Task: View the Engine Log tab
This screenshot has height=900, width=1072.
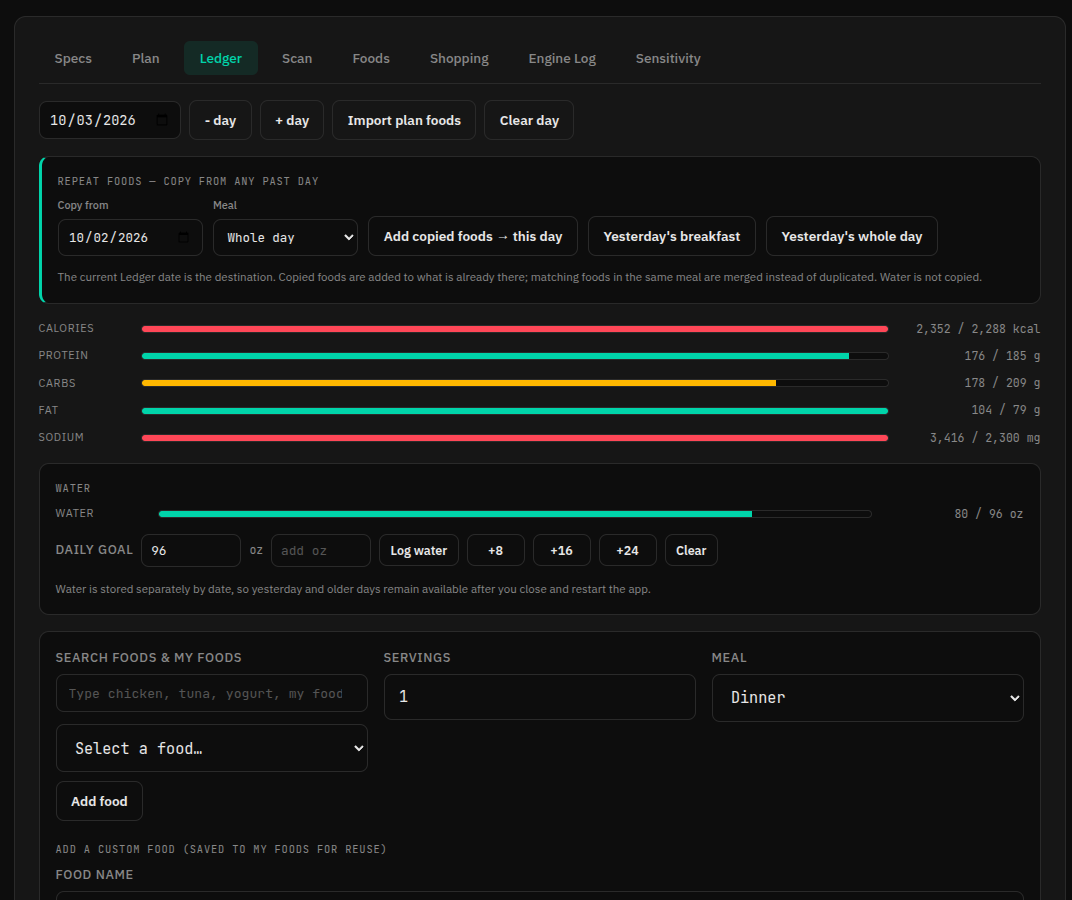Action: pos(562,58)
